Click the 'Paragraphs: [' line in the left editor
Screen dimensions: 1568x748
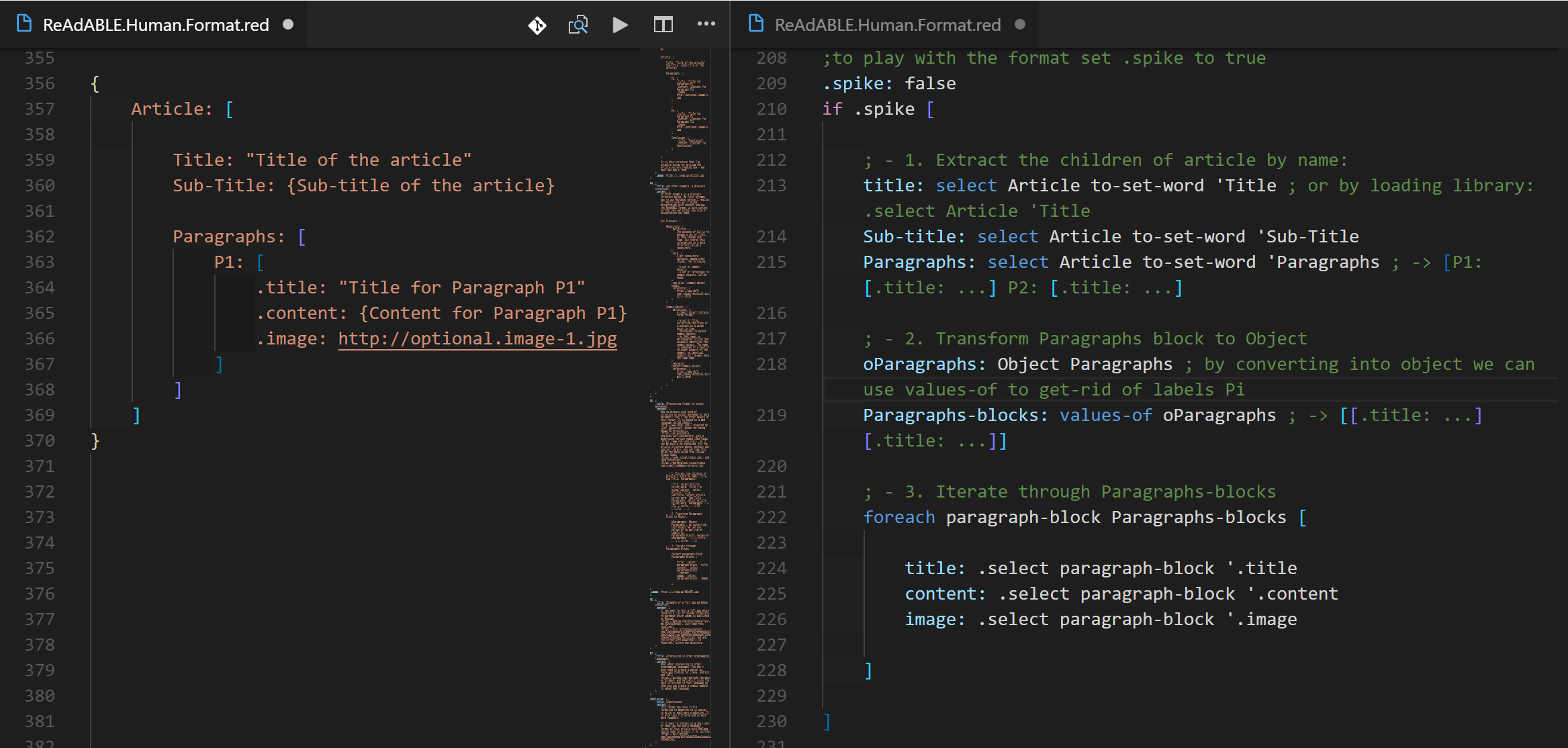click(x=240, y=236)
